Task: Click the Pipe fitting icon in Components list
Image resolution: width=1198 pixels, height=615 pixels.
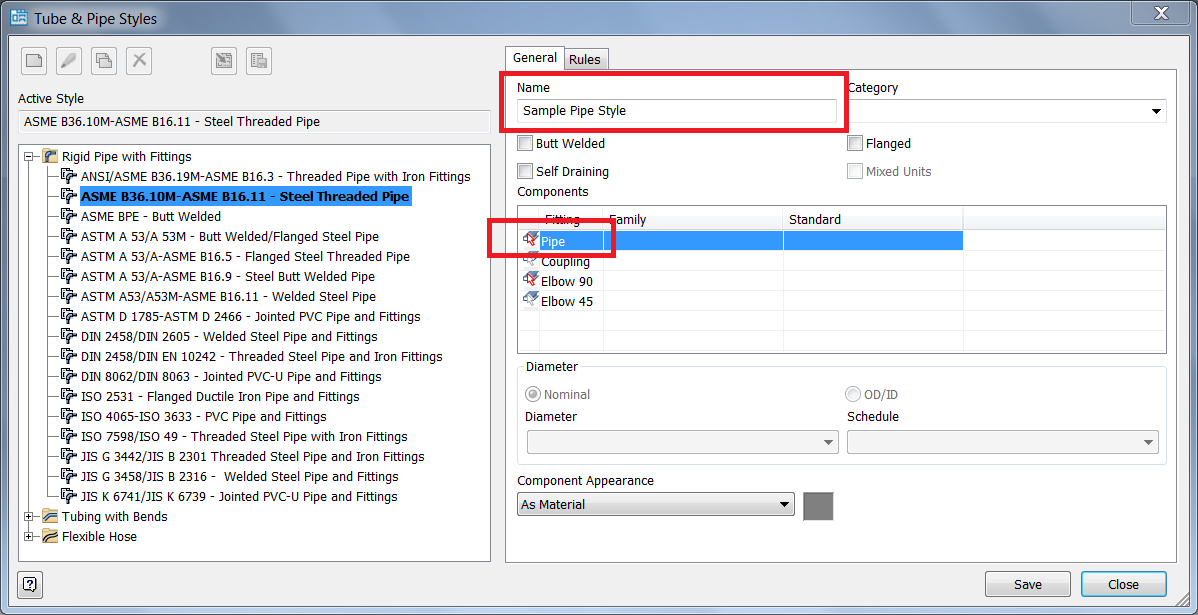Action: [530, 240]
